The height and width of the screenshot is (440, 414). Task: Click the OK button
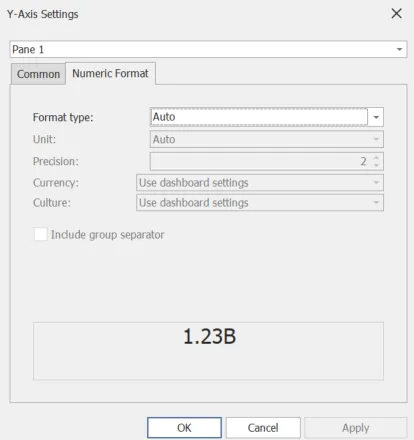(184, 428)
